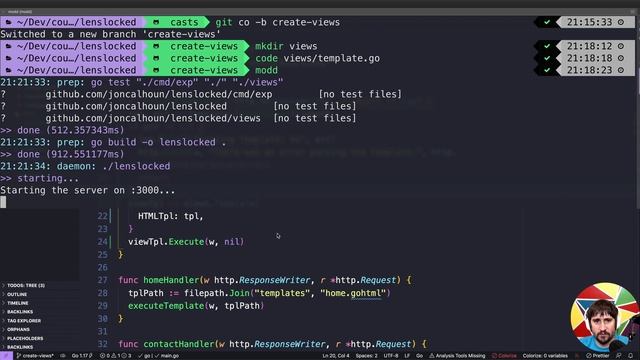640x360 pixels.
Task: Click the terminal cursor block
Action: tap(3, 202)
